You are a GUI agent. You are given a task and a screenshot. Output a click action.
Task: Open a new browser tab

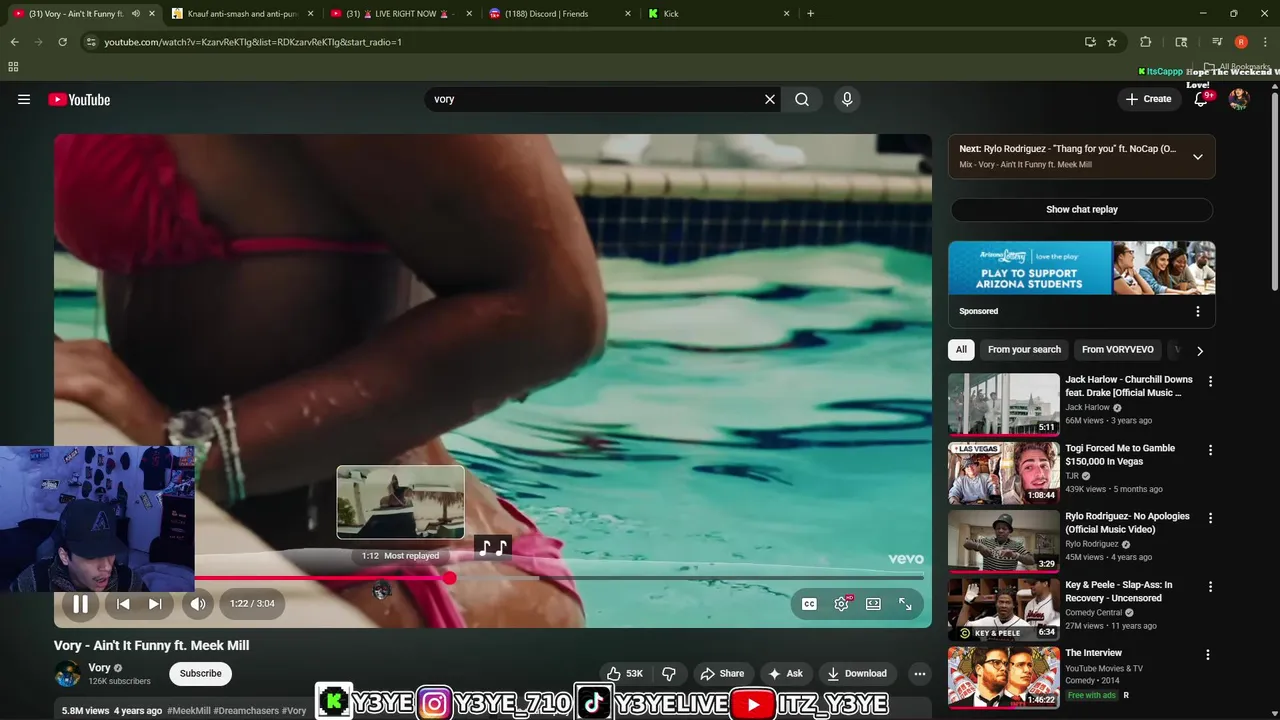tap(810, 14)
